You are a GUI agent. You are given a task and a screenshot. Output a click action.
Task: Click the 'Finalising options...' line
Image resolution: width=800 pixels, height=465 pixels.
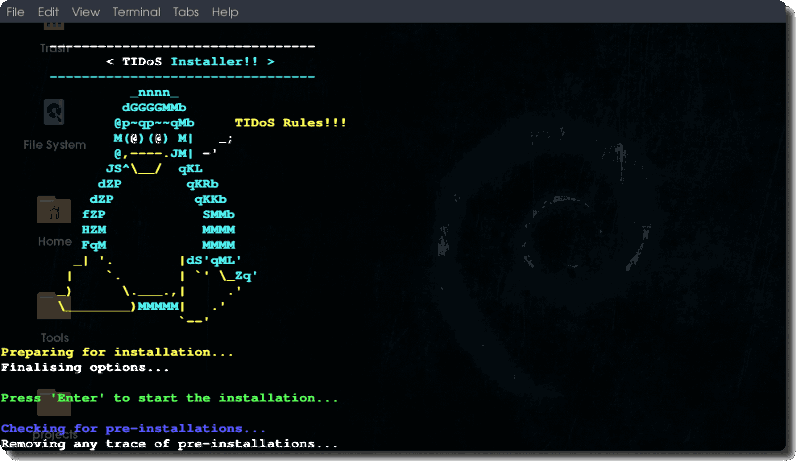(x=85, y=368)
